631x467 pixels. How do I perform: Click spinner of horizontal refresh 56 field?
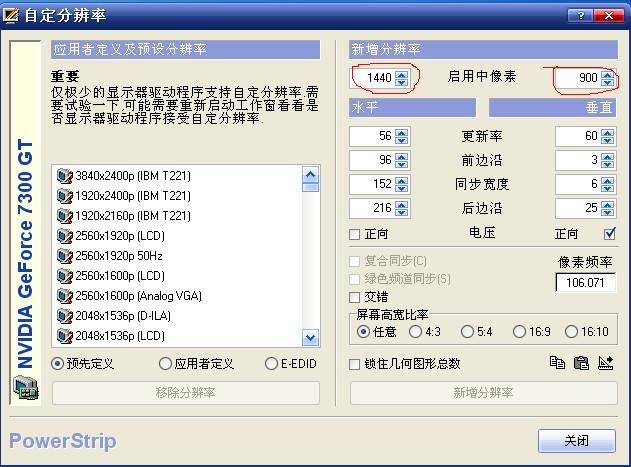point(402,136)
